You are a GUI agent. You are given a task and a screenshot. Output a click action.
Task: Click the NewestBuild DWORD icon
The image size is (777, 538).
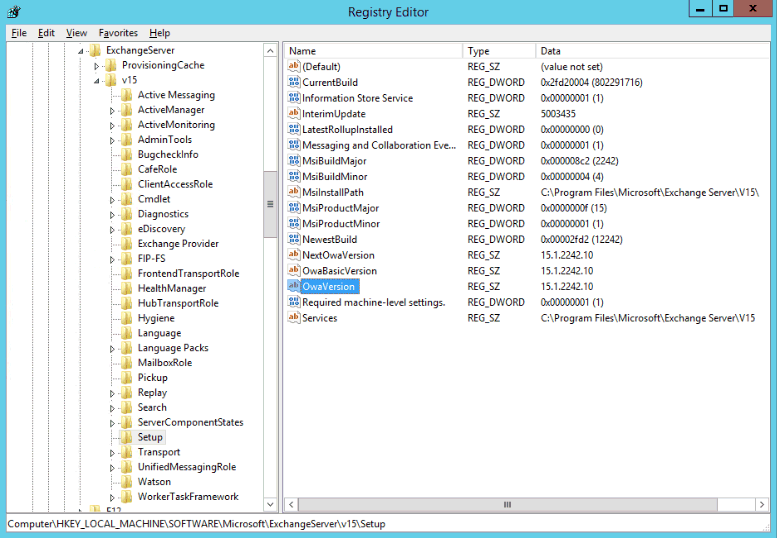pos(294,239)
